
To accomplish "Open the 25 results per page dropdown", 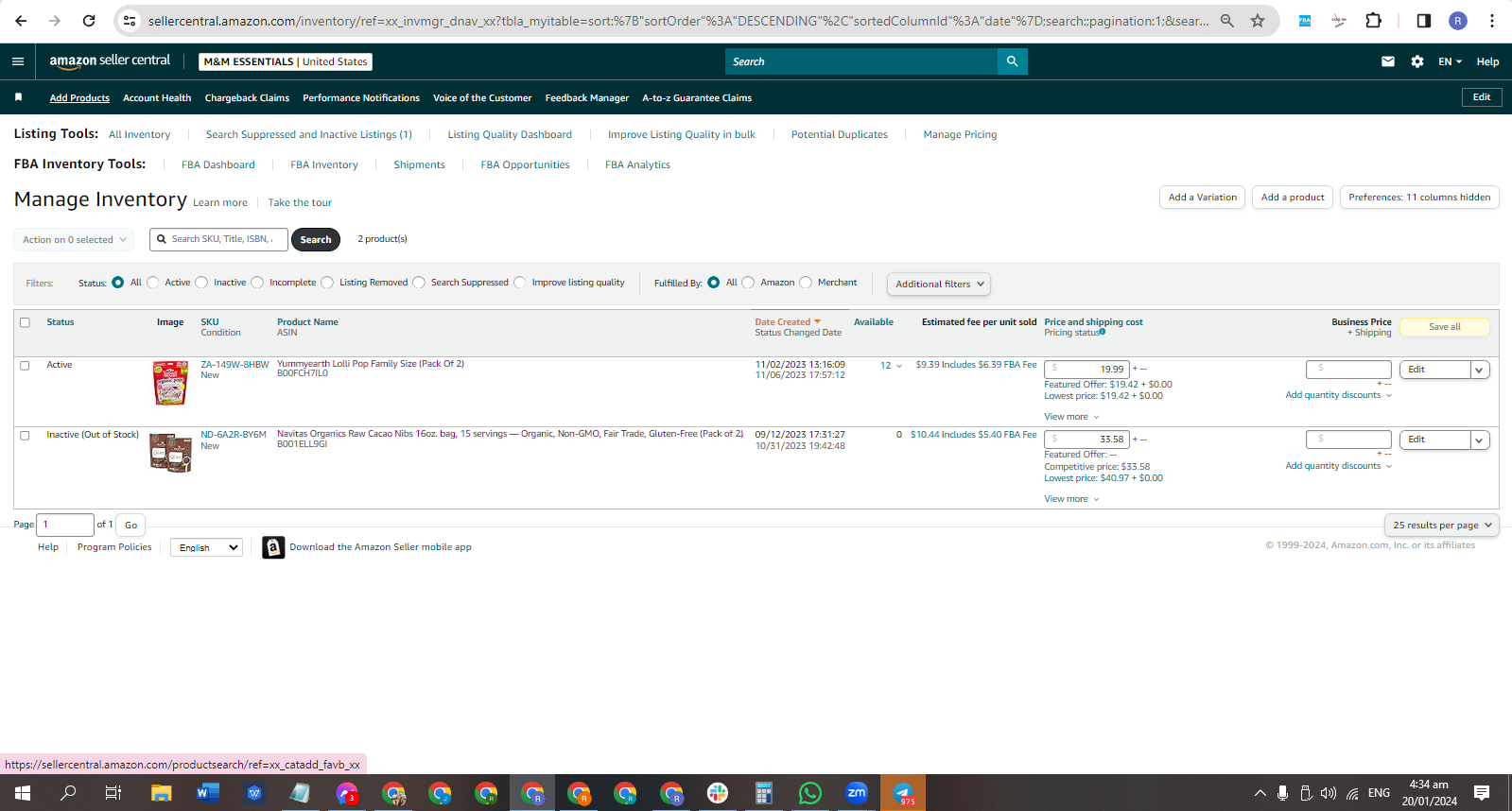I will point(1442,526).
